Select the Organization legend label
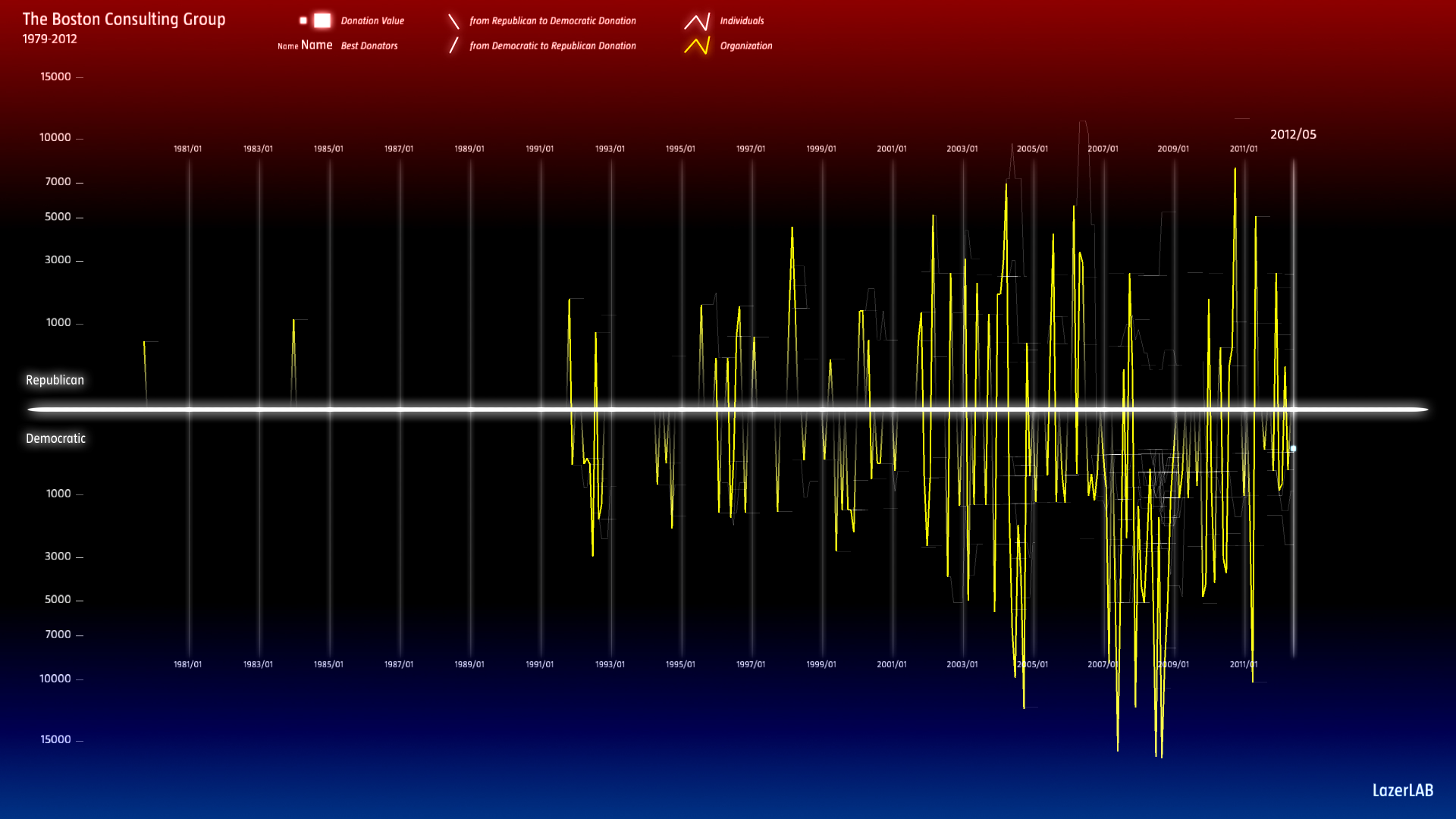Image resolution: width=1456 pixels, height=819 pixels. click(x=745, y=46)
